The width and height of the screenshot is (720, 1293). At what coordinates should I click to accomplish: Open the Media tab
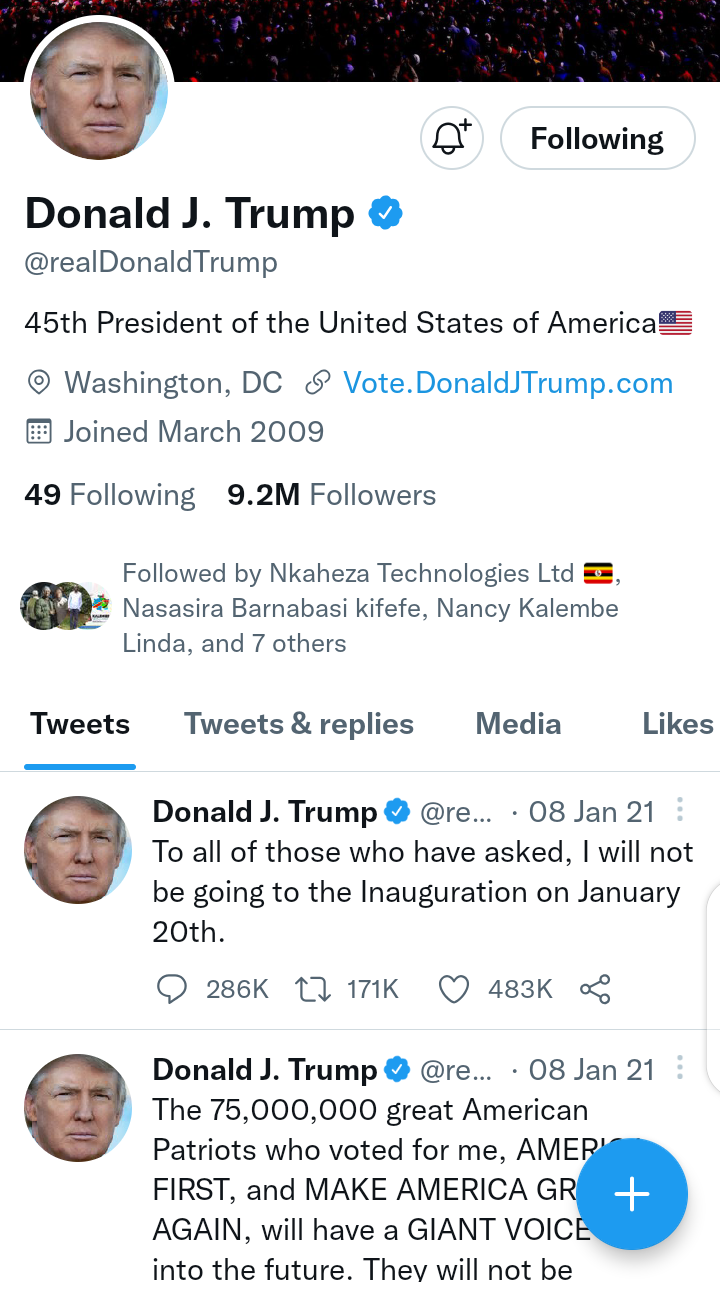(518, 724)
